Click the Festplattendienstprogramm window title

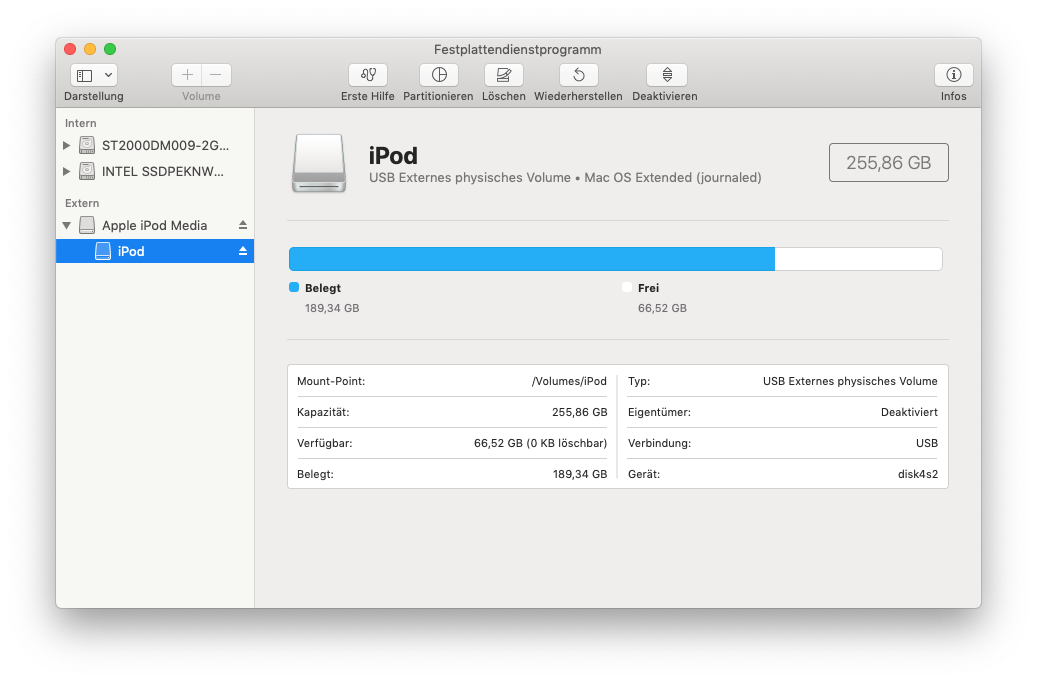point(518,50)
